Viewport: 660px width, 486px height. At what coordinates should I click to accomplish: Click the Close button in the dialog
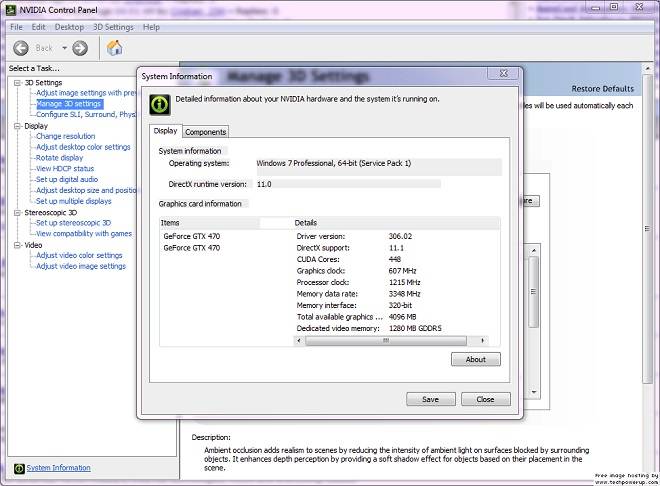tap(486, 399)
